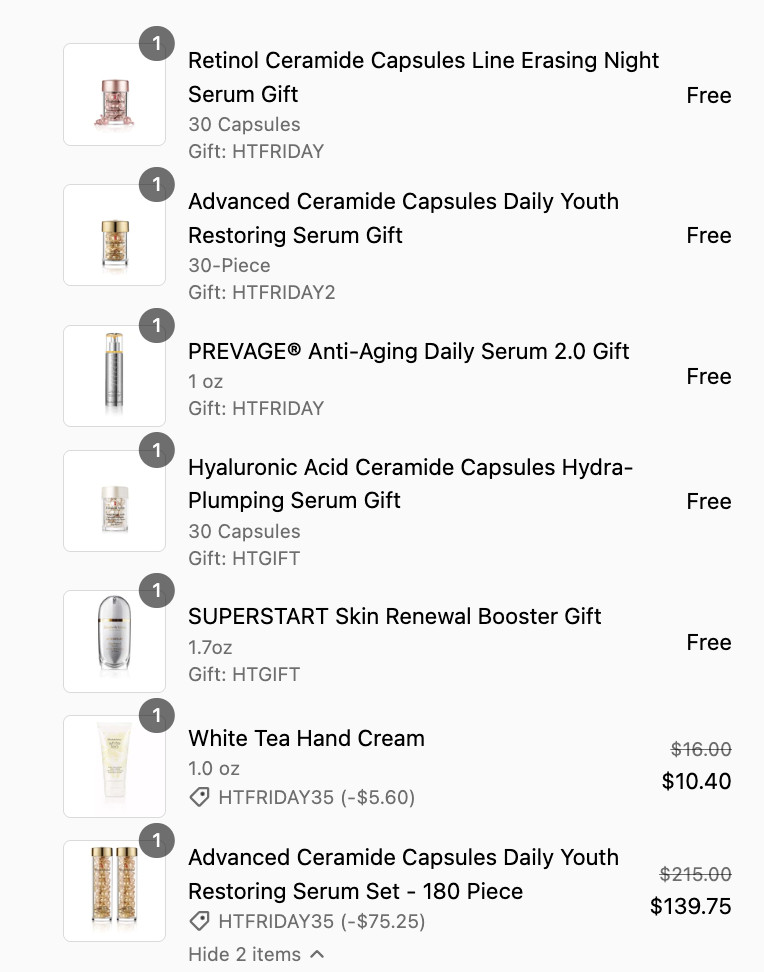Open the White Tea Hand Cream image
Screen dimensions: 764x972
click(114, 766)
